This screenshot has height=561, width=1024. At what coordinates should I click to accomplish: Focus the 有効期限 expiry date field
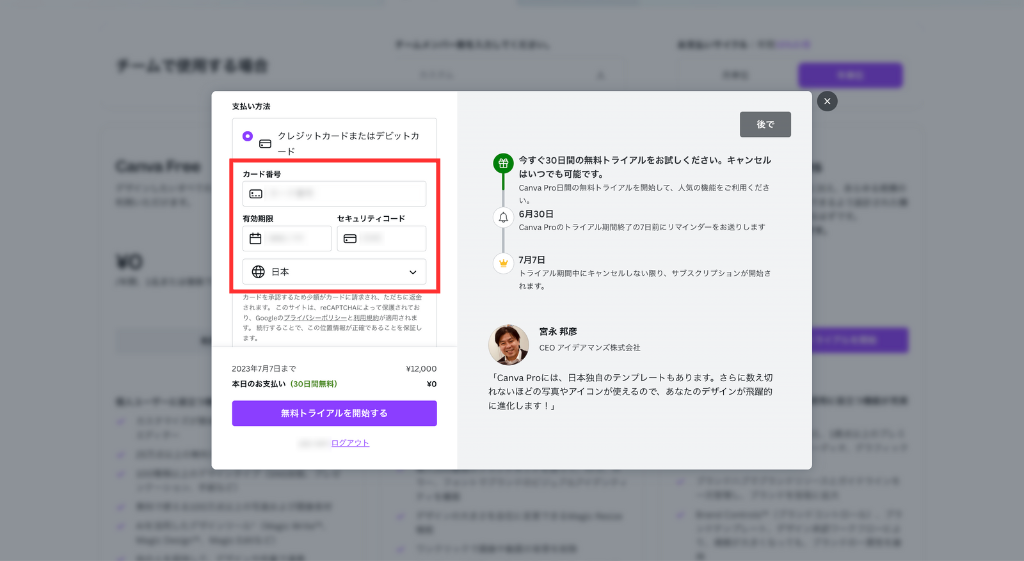coord(287,238)
